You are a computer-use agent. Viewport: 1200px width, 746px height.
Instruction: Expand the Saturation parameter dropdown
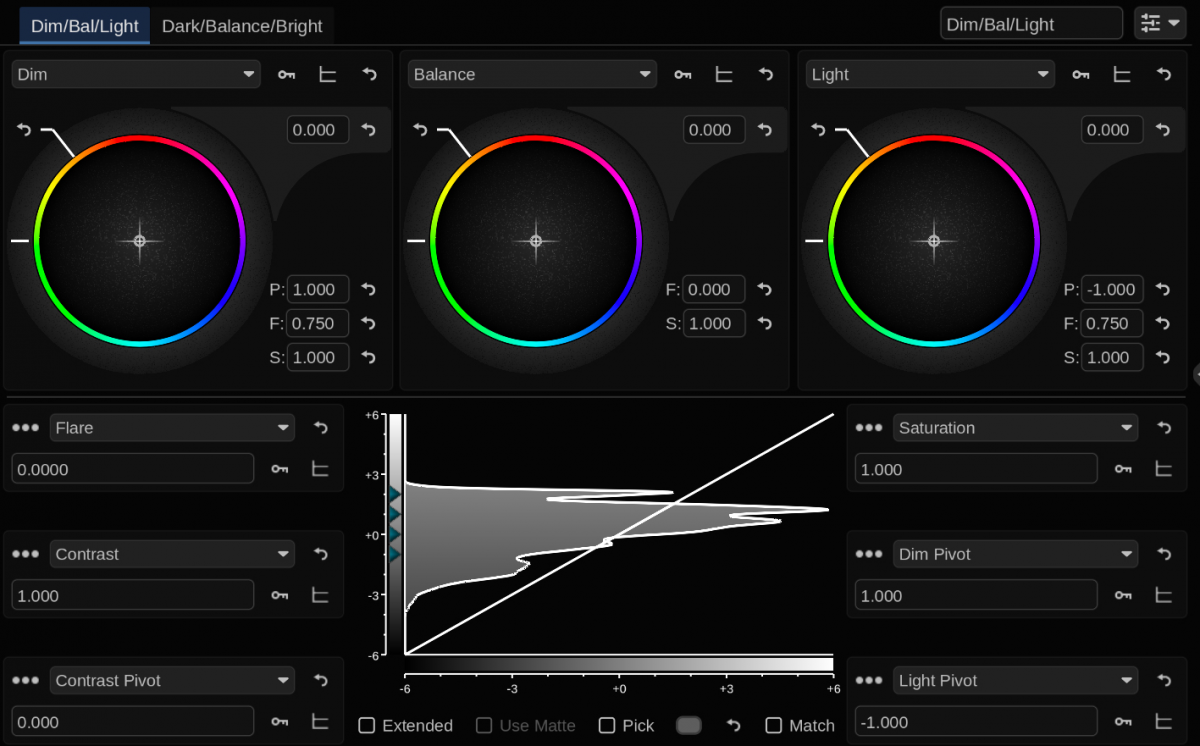1015,428
